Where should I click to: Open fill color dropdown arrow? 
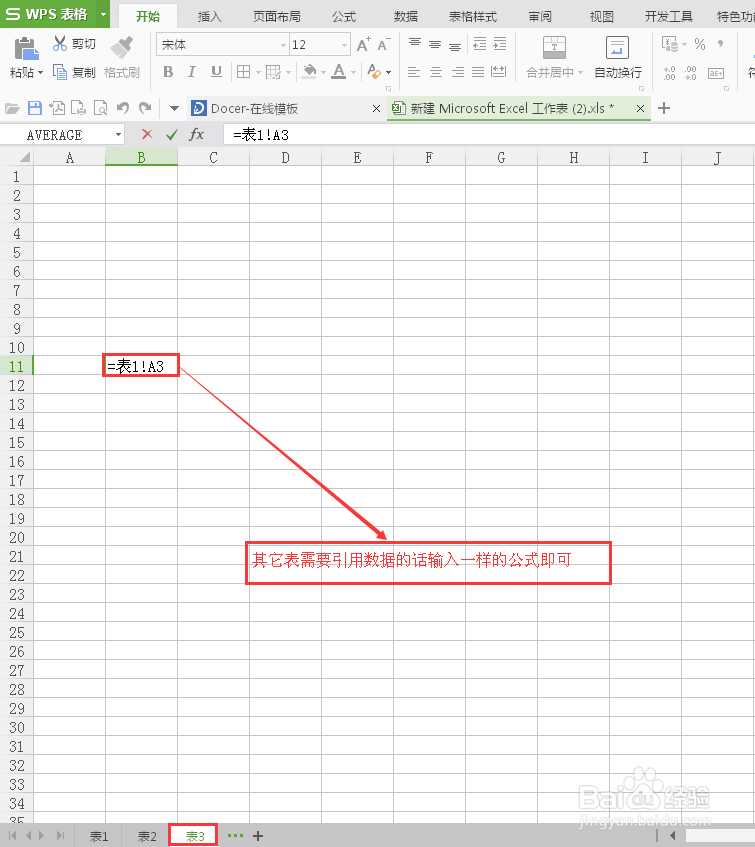click(323, 72)
